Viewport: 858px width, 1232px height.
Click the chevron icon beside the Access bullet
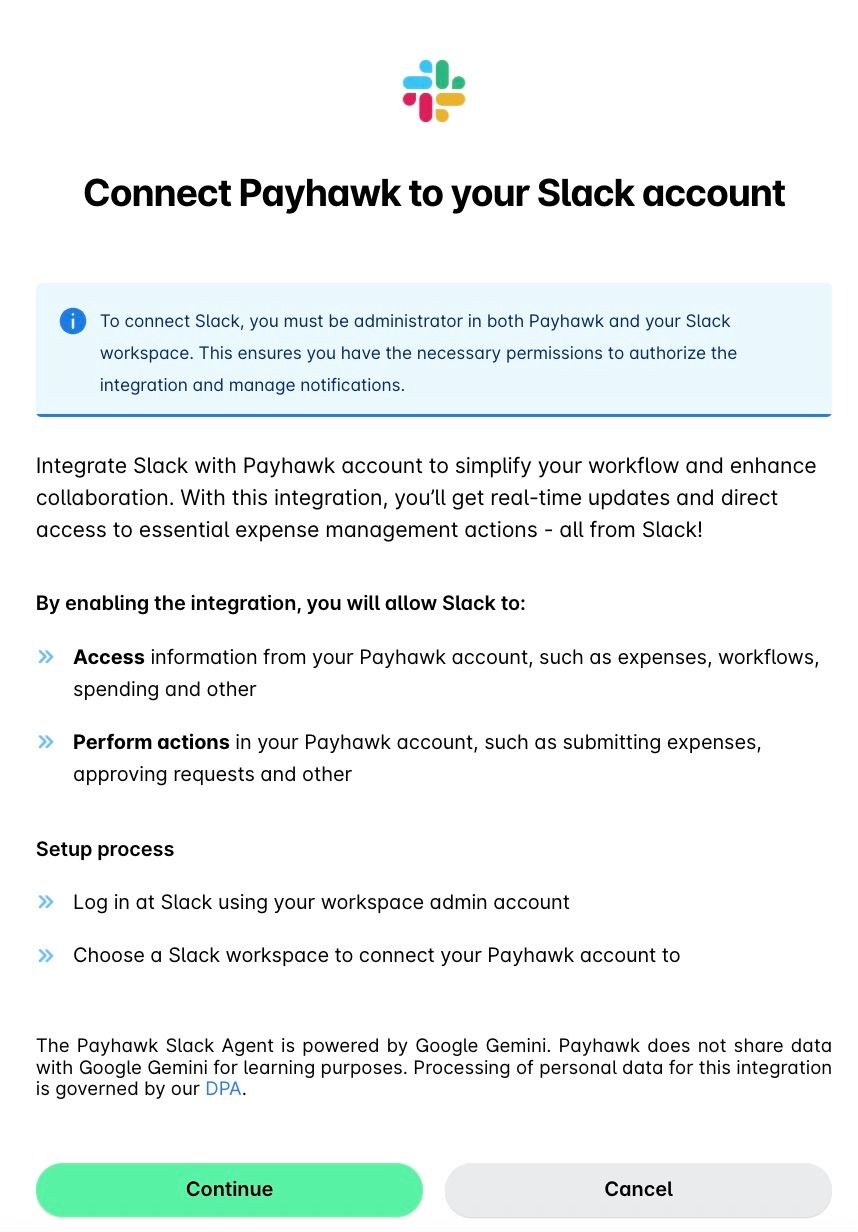pos(46,656)
